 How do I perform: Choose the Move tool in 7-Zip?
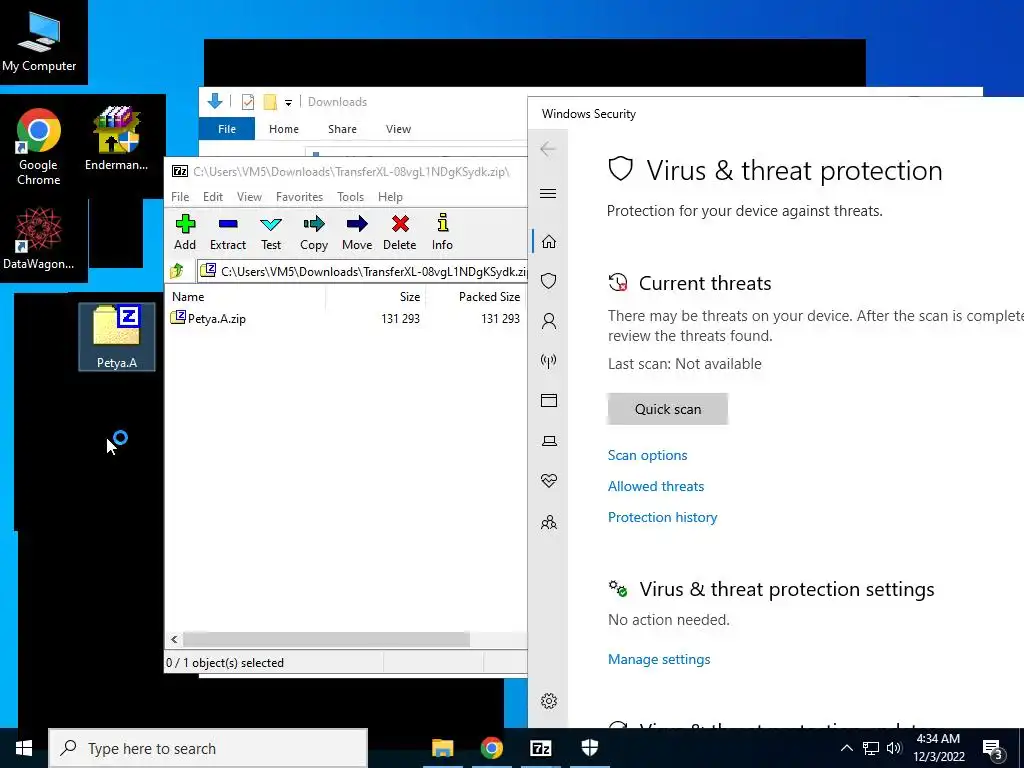357,232
